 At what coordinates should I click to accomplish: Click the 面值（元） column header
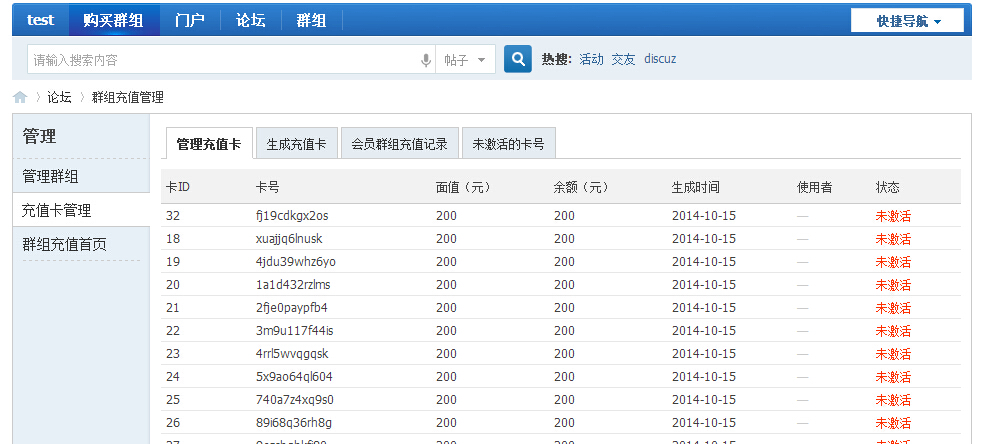click(x=463, y=187)
